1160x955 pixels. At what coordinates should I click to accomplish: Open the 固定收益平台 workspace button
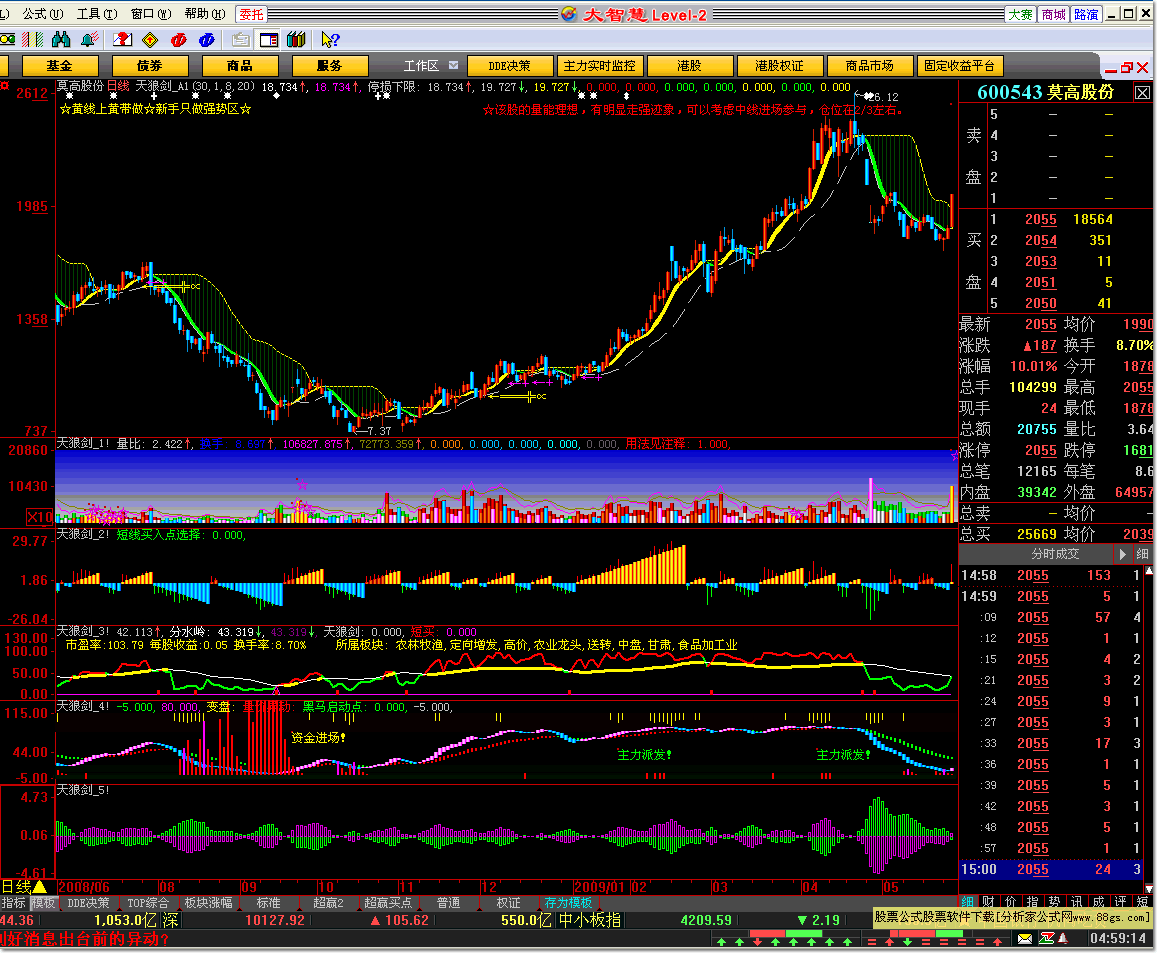(x=959, y=66)
